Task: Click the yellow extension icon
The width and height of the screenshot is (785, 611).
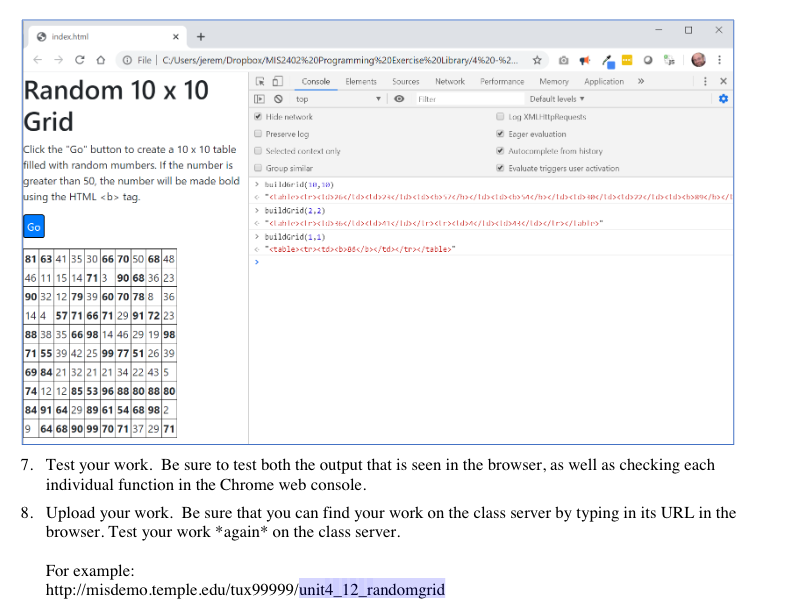Action: coord(627,60)
